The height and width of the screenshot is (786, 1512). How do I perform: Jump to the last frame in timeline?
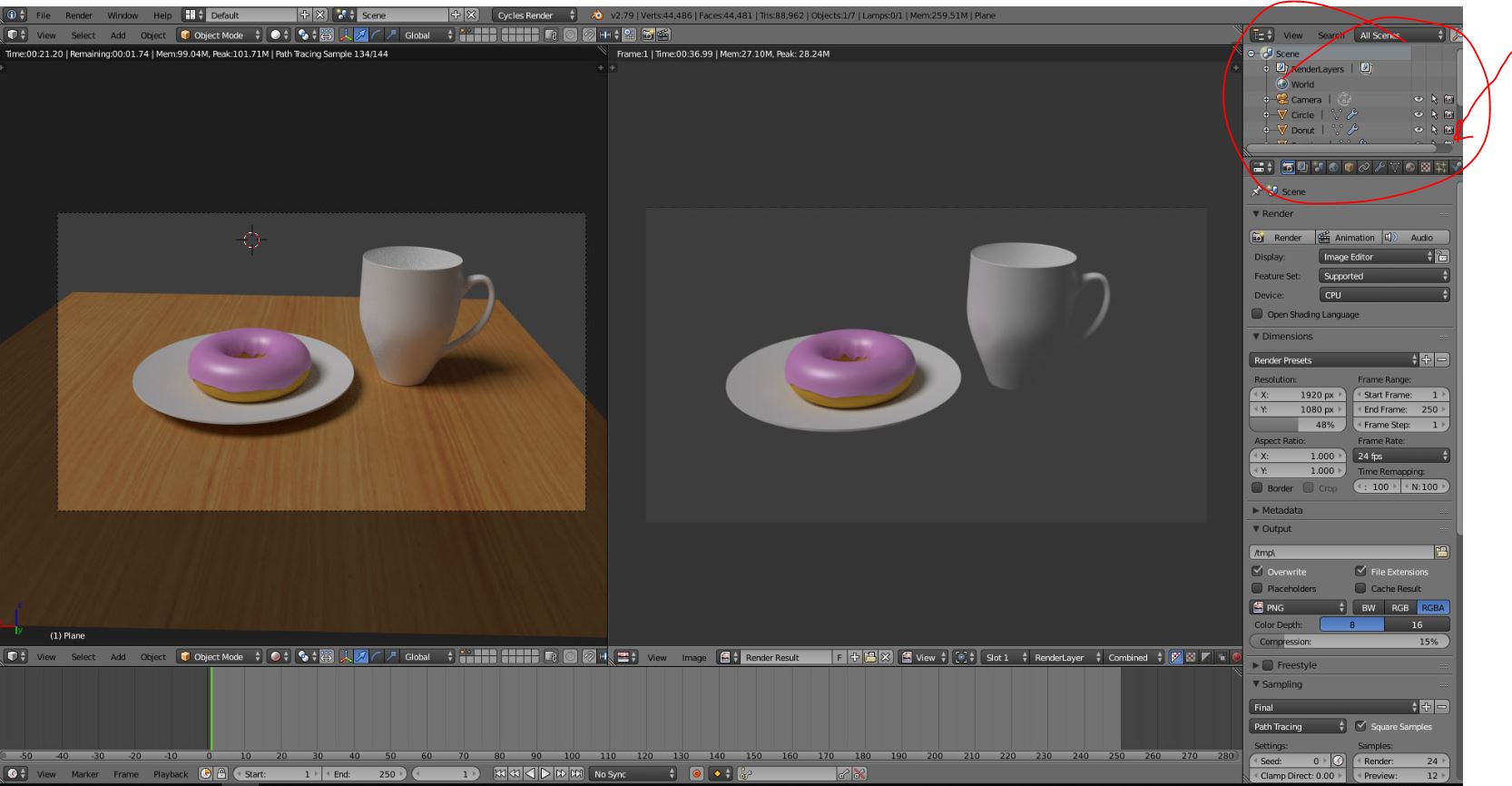pyautogui.click(x=576, y=774)
